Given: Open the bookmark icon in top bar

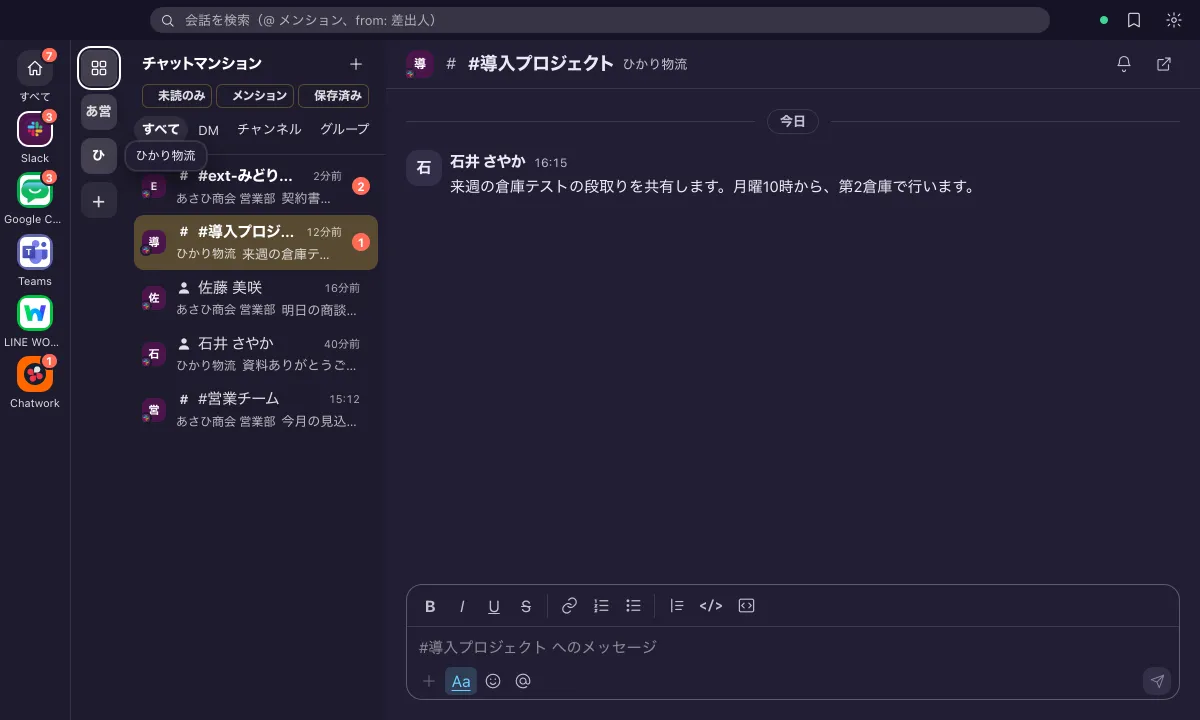Looking at the screenshot, I should tap(1134, 20).
